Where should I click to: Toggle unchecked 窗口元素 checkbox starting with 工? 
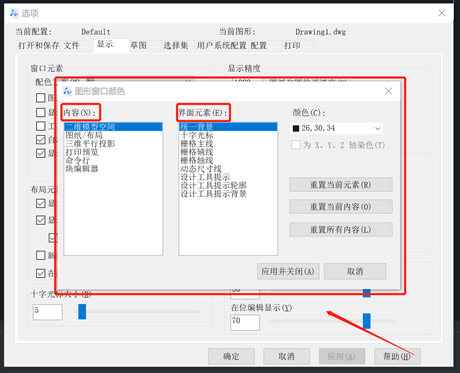click(x=41, y=126)
